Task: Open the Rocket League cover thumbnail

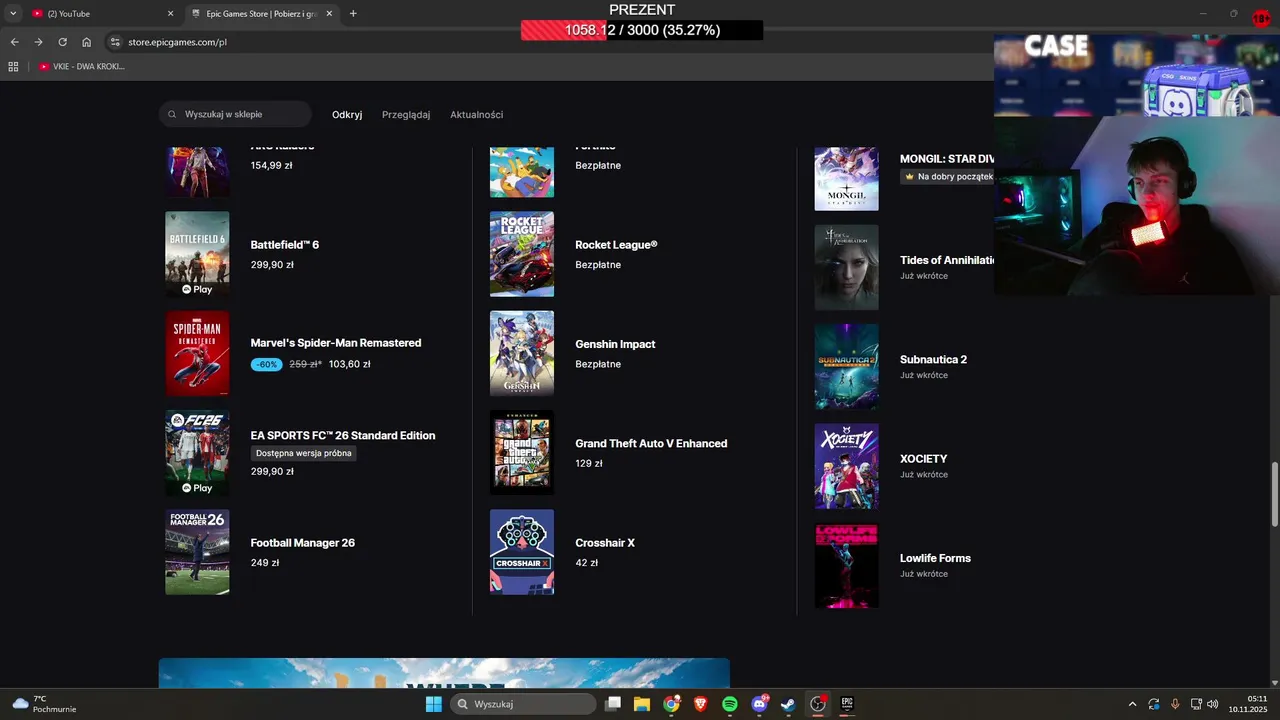Action: click(522, 254)
